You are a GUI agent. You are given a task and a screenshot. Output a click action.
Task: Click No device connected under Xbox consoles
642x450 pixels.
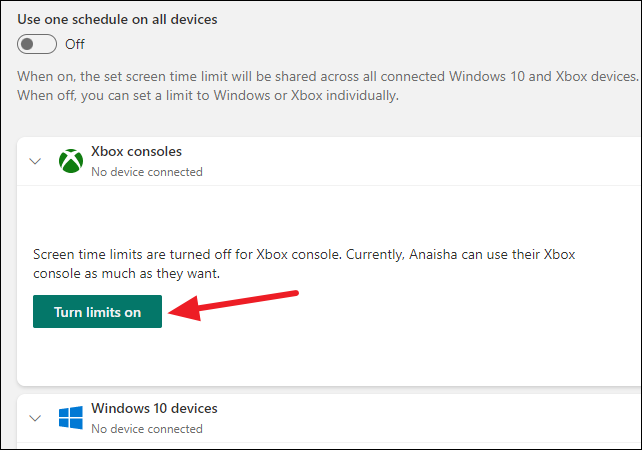[147, 172]
